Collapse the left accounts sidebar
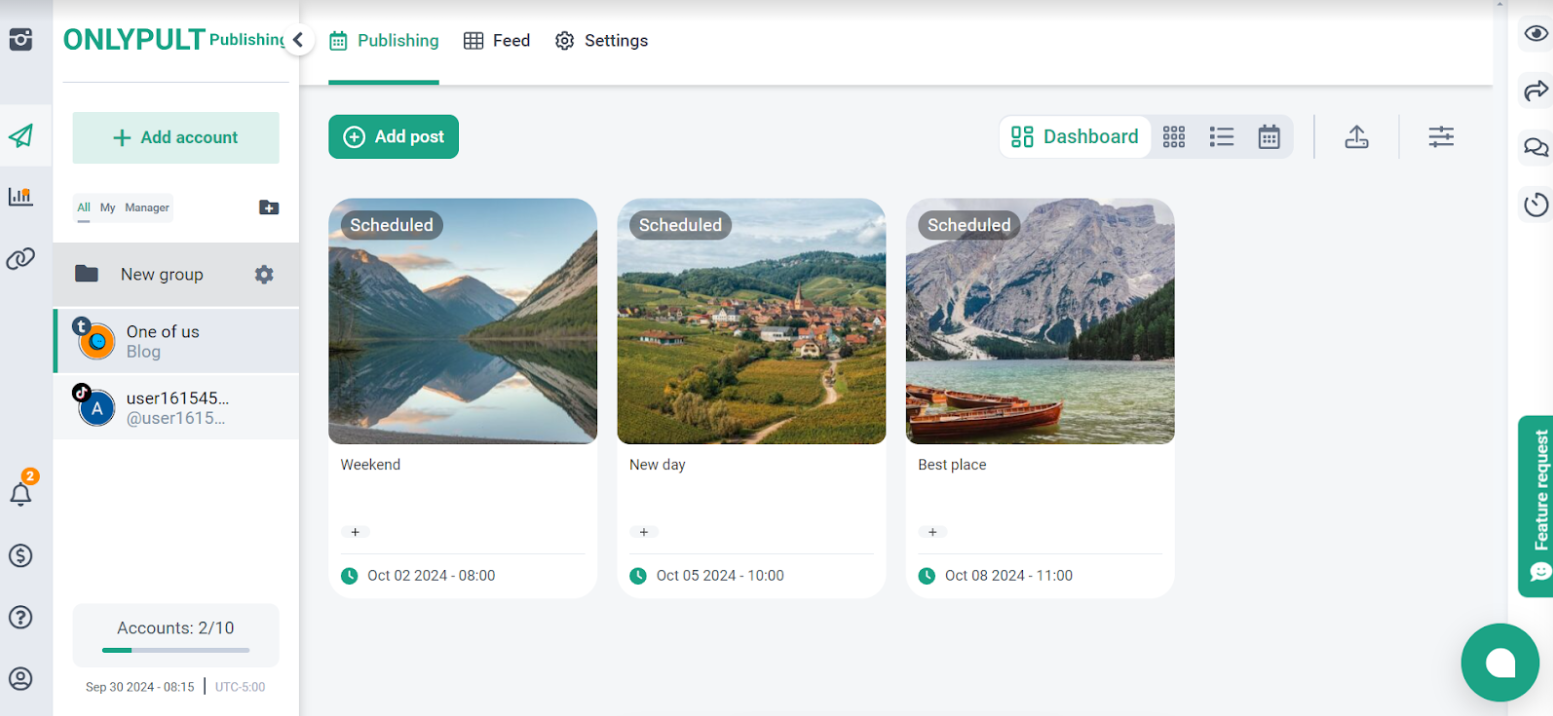1553x716 pixels. [x=298, y=40]
